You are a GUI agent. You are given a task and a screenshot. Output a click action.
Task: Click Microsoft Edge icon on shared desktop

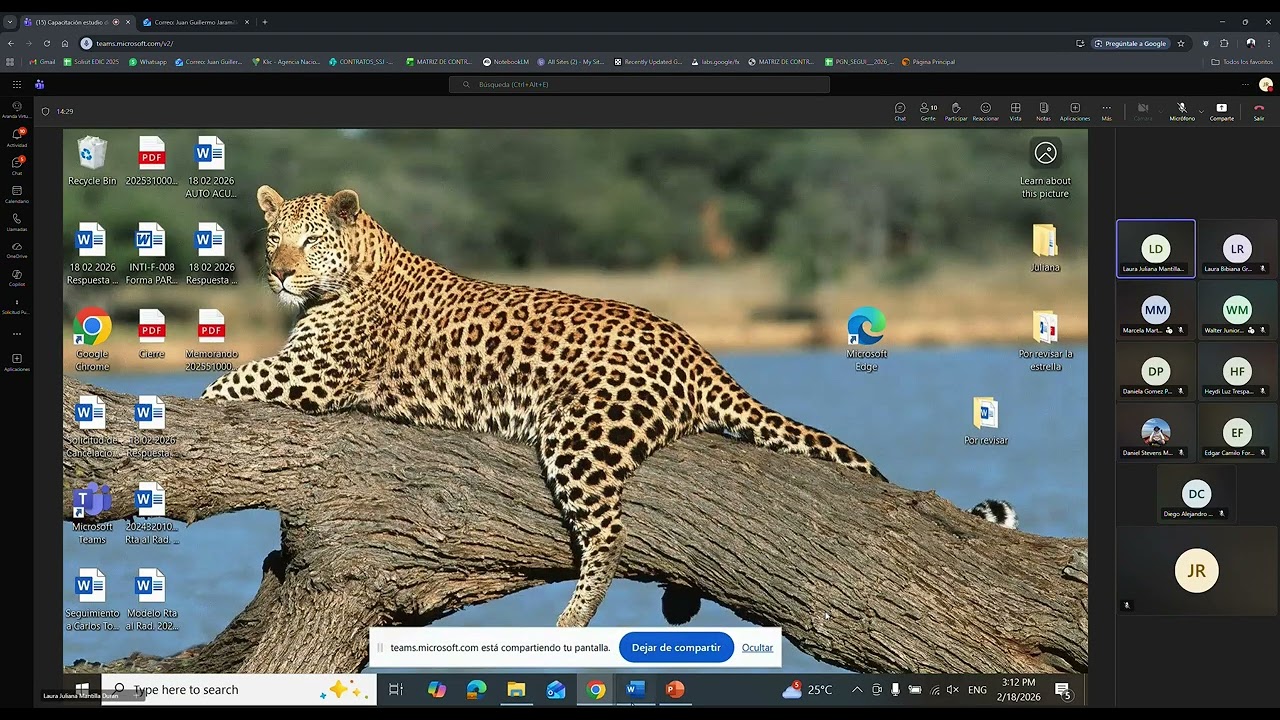[866, 340]
